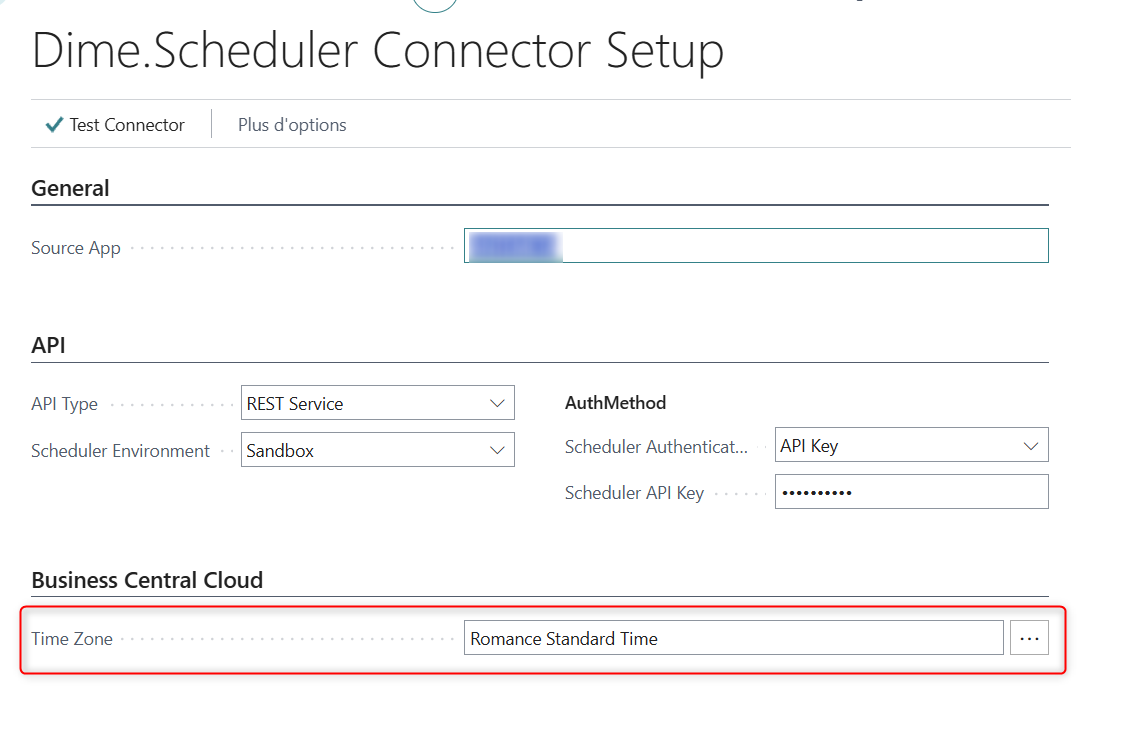
Task: Collapse the General section header
Action: click(x=71, y=188)
